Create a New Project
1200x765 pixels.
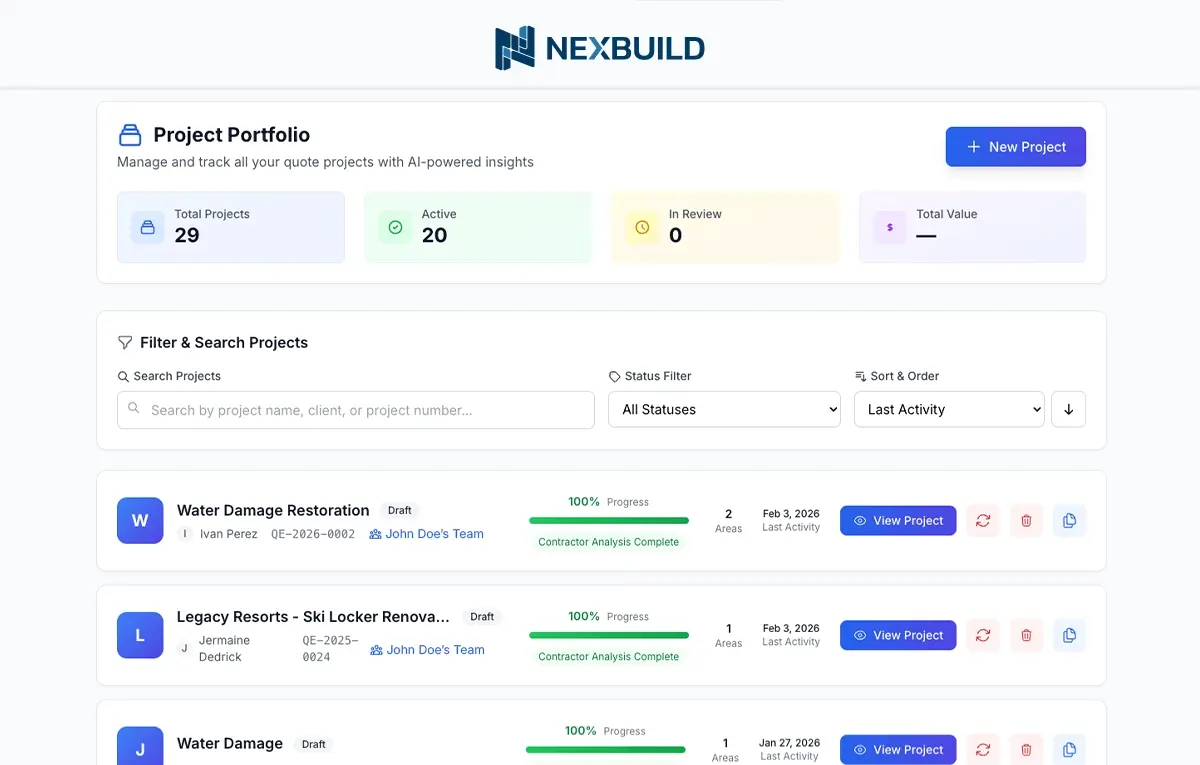pos(1015,147)
